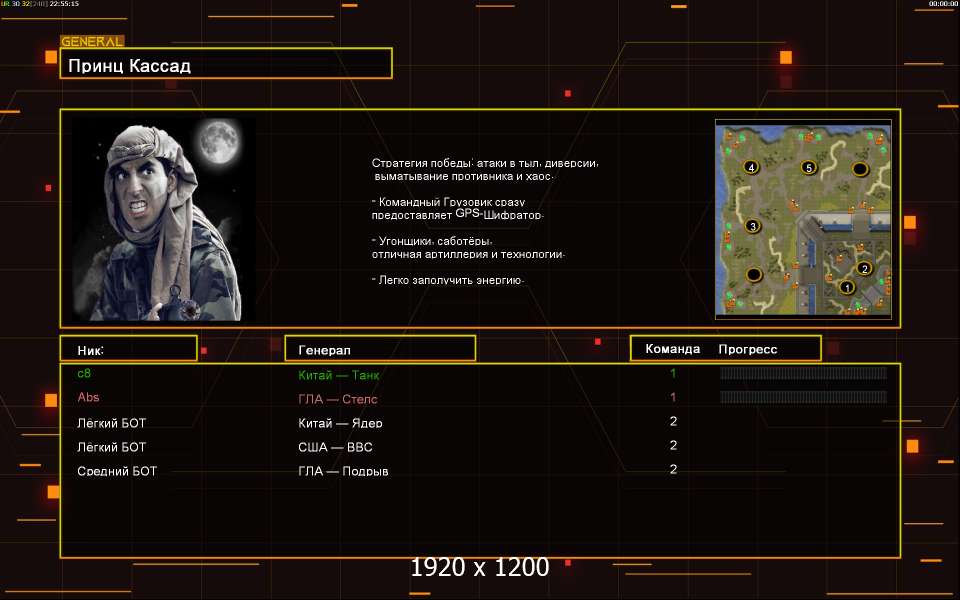This screenshot has width=960, height=600.
Task: Click the Prince Kassad portrait image
Action: (164, 219)
